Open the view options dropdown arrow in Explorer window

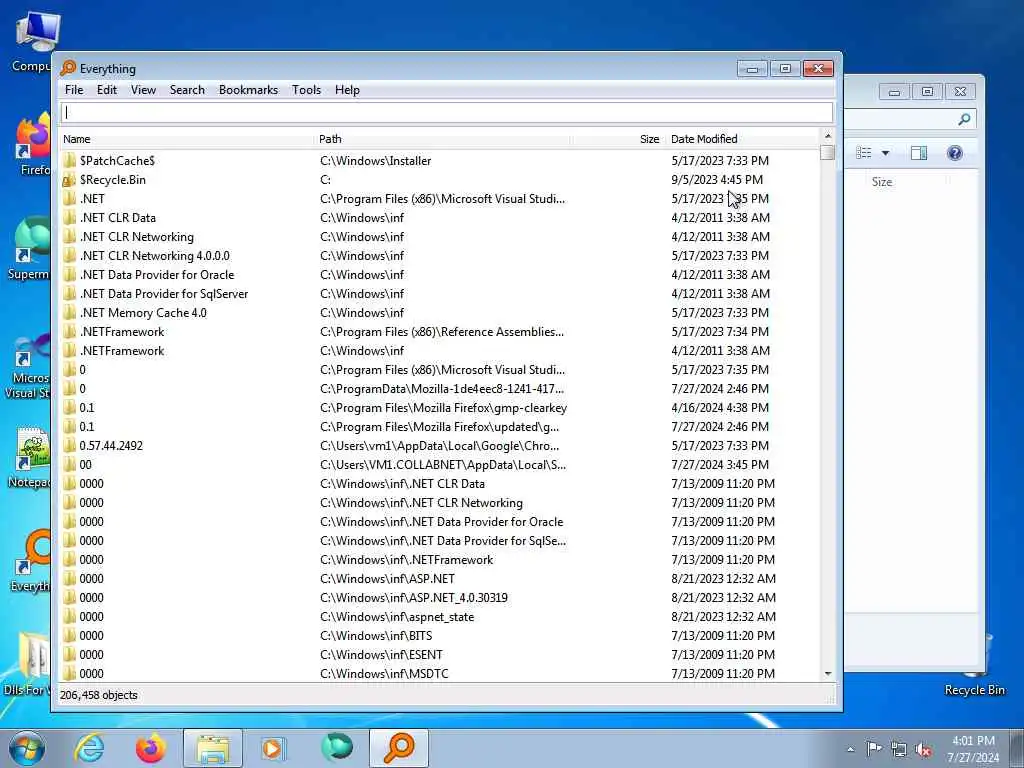click(886, 153)
